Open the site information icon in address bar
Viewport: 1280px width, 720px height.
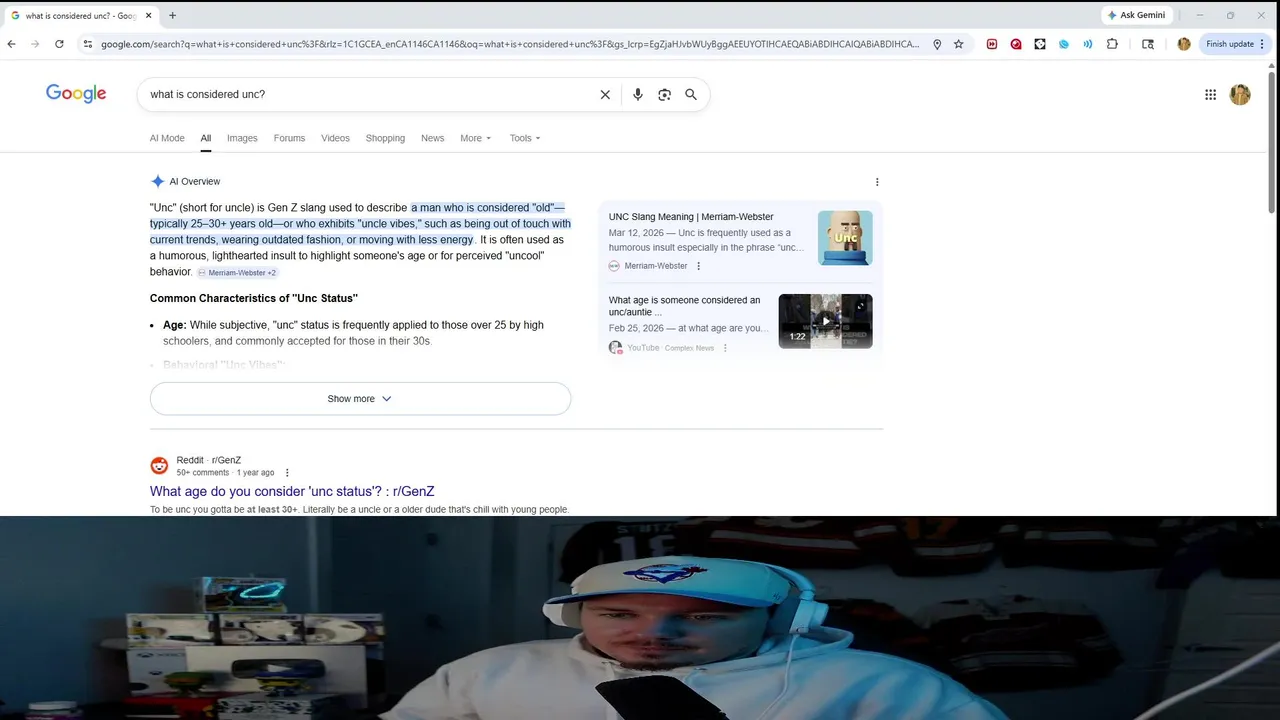88,44
